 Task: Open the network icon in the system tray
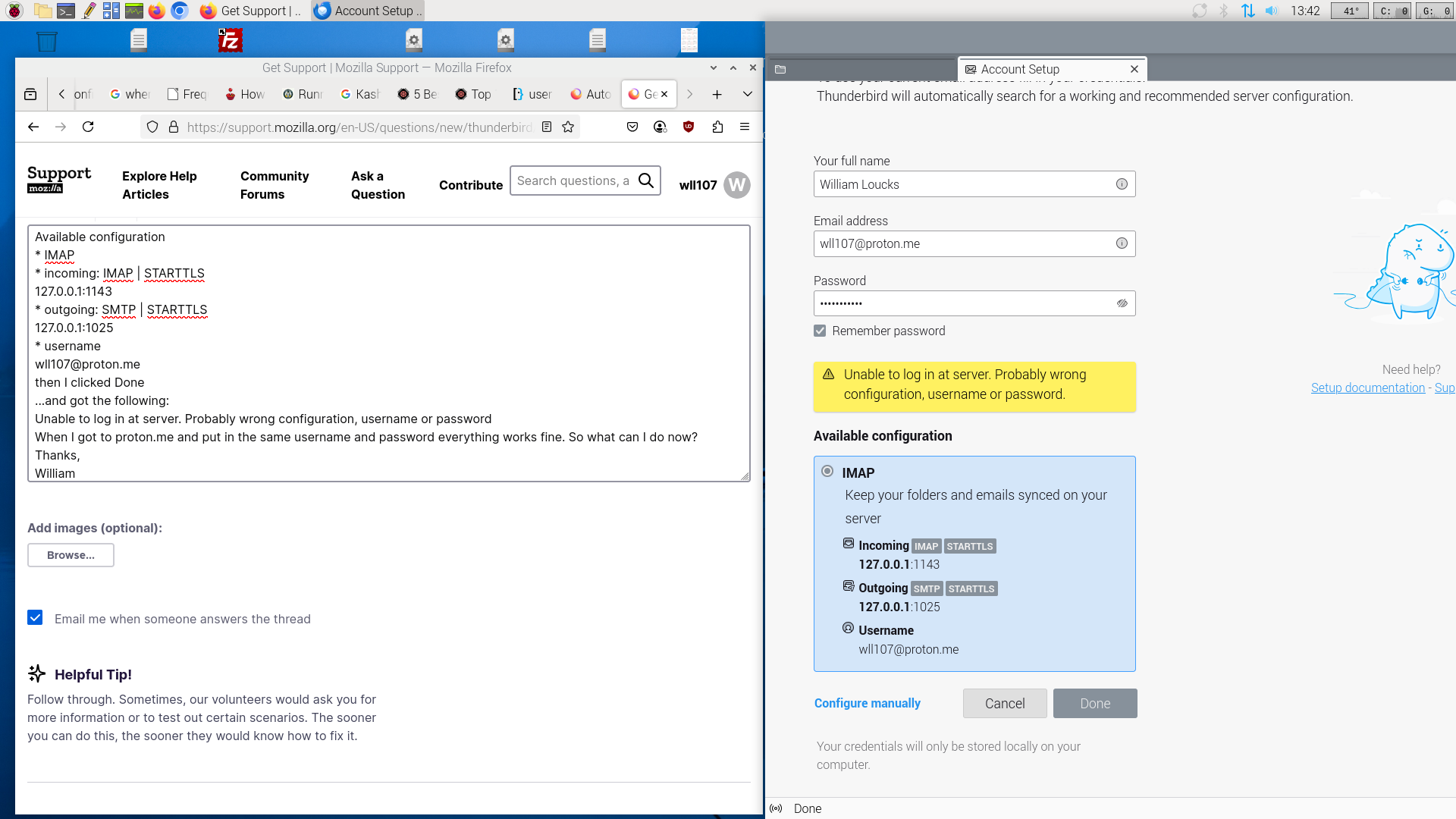(1247, 11)
